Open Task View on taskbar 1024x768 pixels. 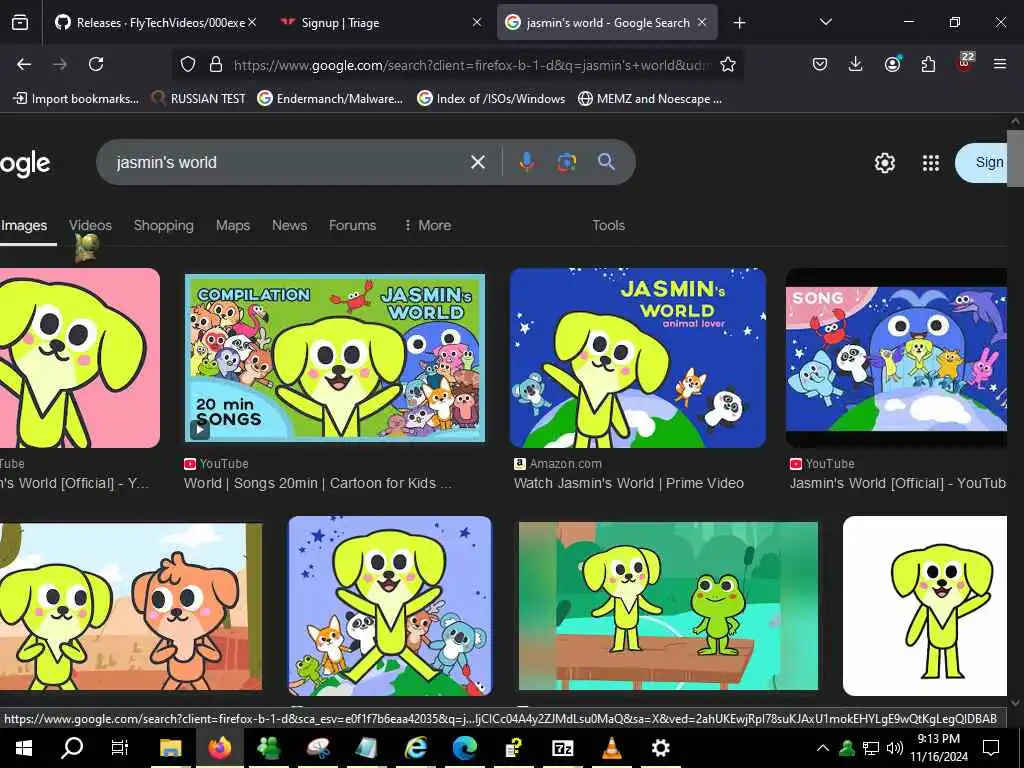click(120, 747)
